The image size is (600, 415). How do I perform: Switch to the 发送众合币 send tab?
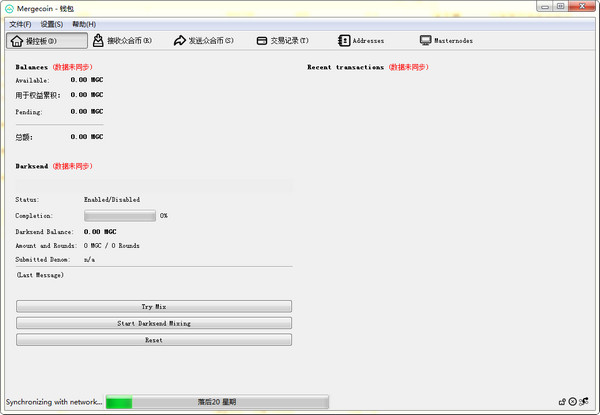pos(204,41)
